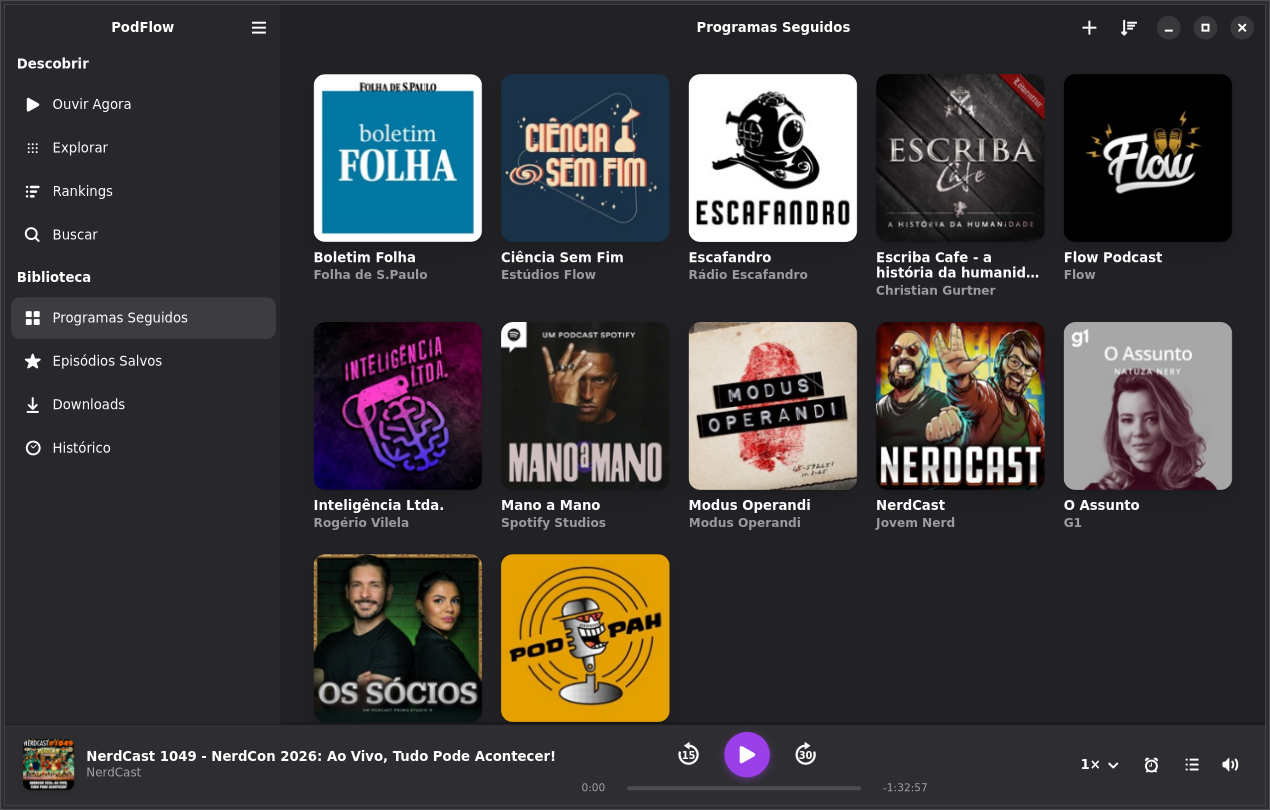This screenshot has width=1270, height=810.
Task: Click the "Folha de S.Paulo" author text
Action: 370,275
